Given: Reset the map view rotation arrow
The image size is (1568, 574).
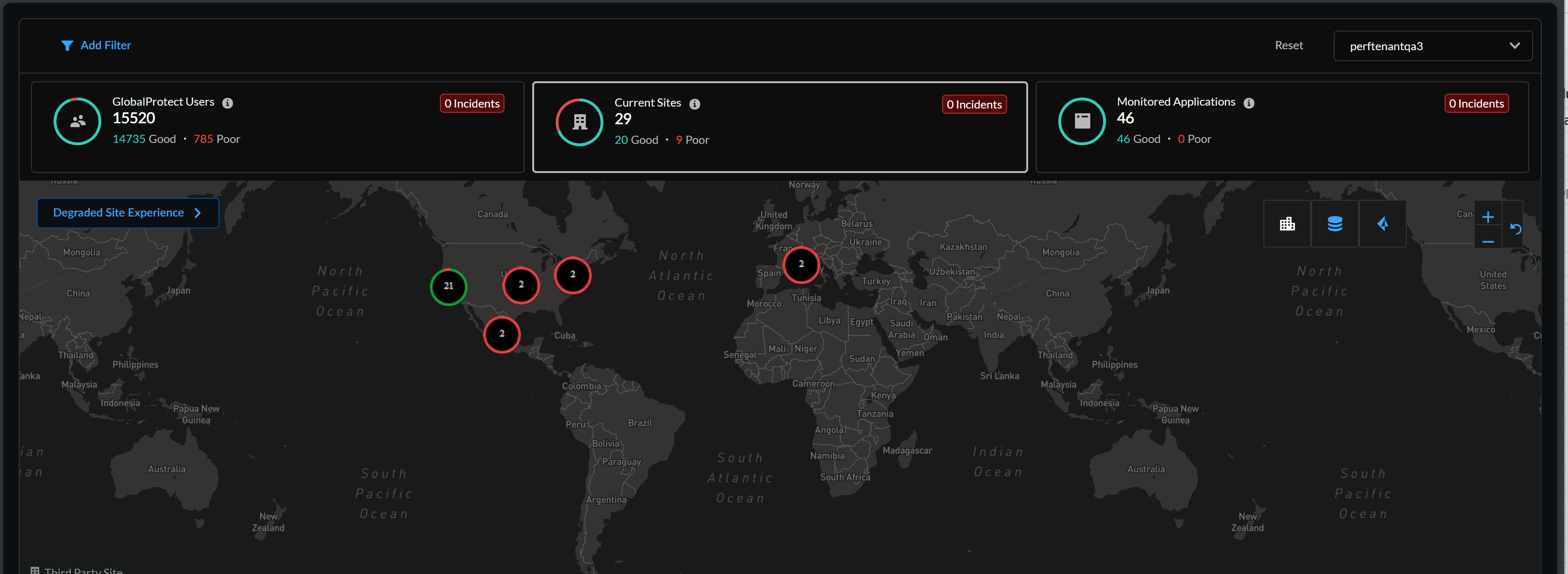Looking at the screenshot, I should click(x=1516, y=229).
